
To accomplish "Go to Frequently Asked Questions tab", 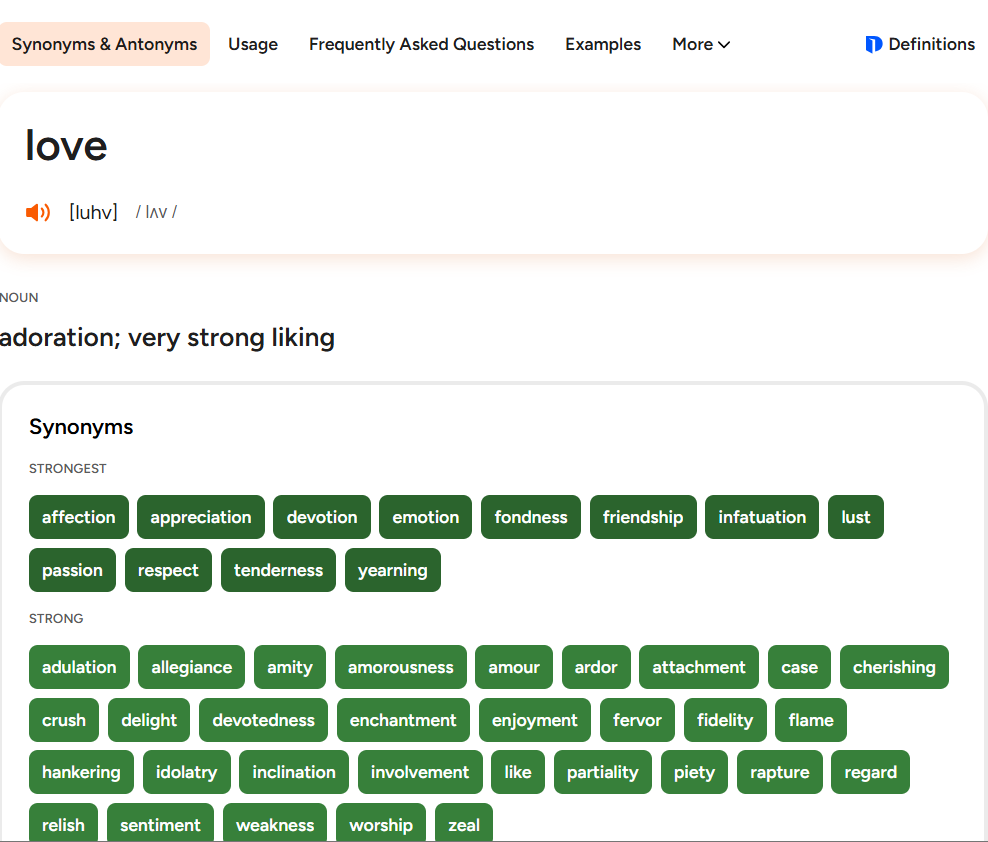I will [x=422, y=44].
